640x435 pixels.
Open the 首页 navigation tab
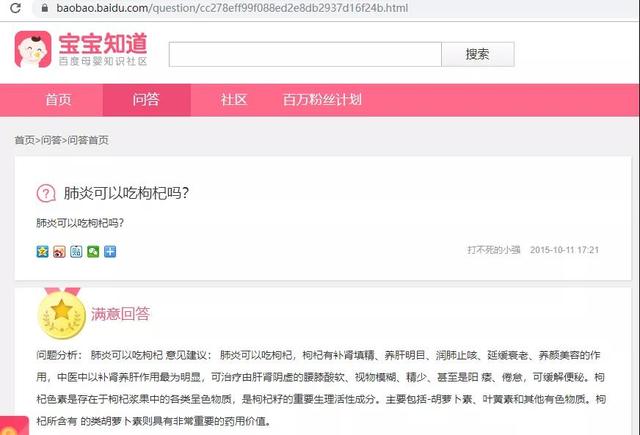58,100
